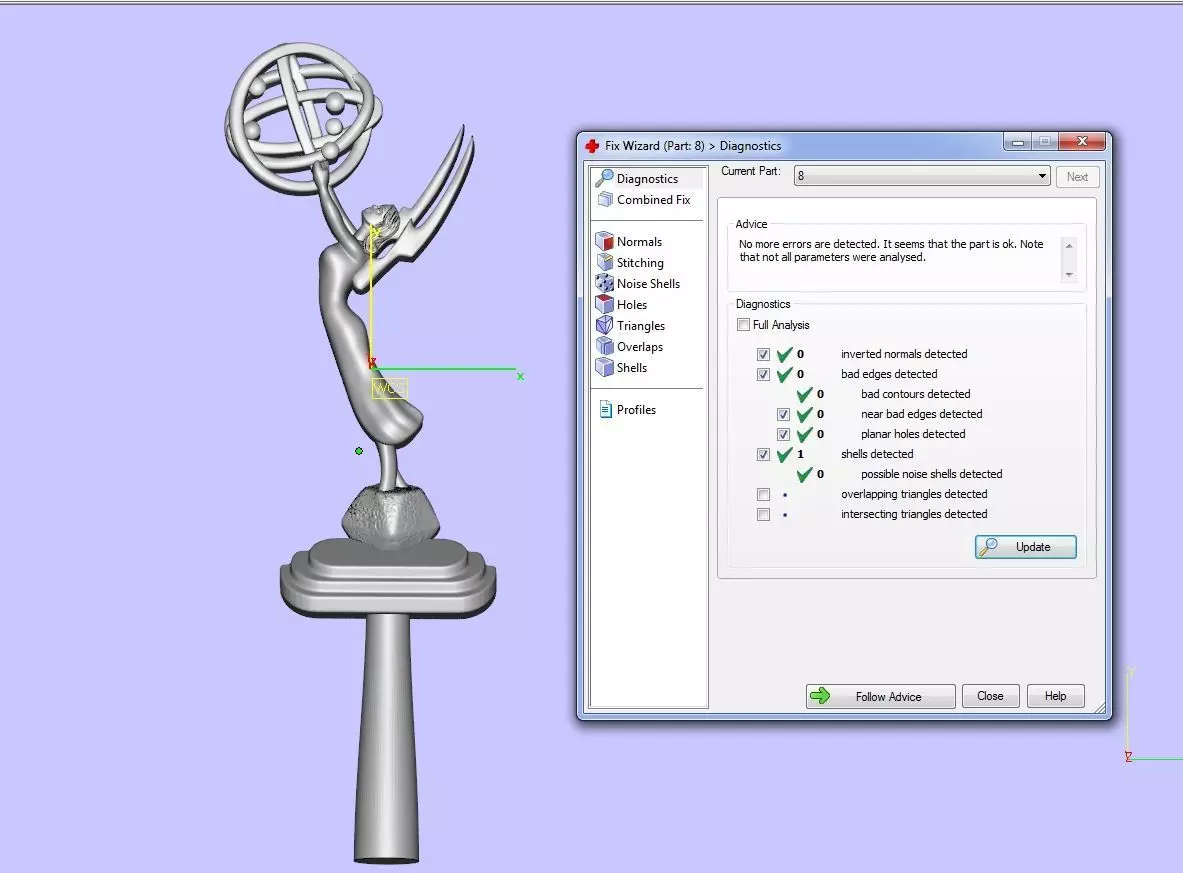Screen dimensions: 1183x873
Task: Open the Profiles document icon
Action: click(605, 410)
